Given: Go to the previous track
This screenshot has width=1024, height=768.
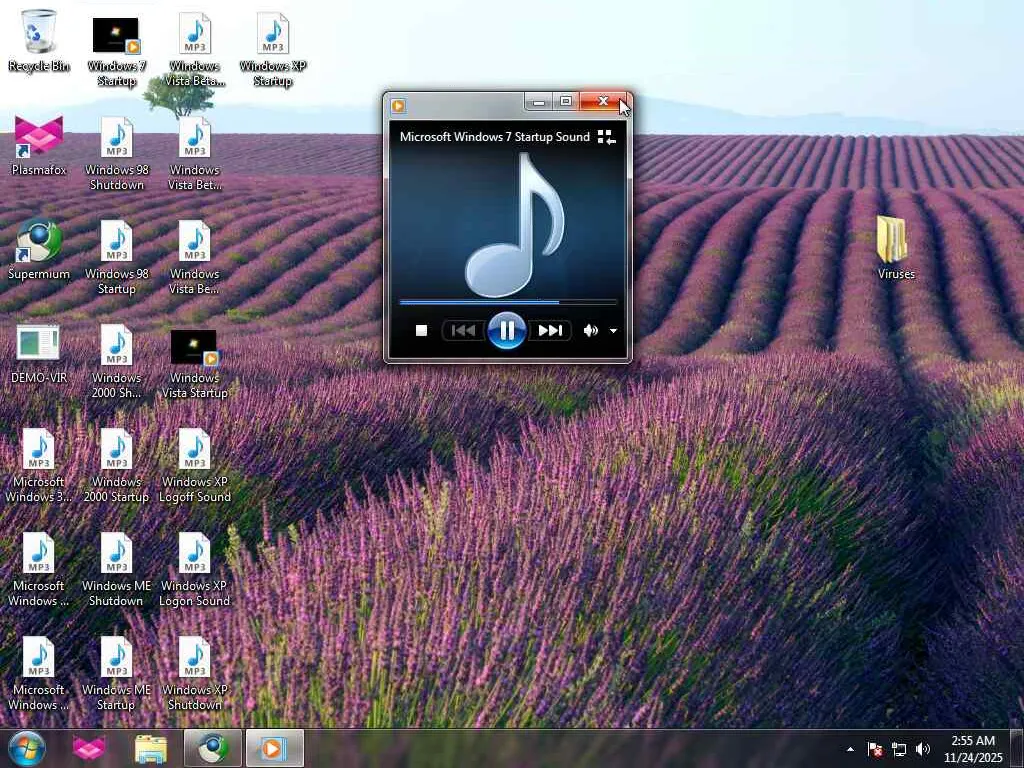Looking at the screenshot, I should (463, 330).
